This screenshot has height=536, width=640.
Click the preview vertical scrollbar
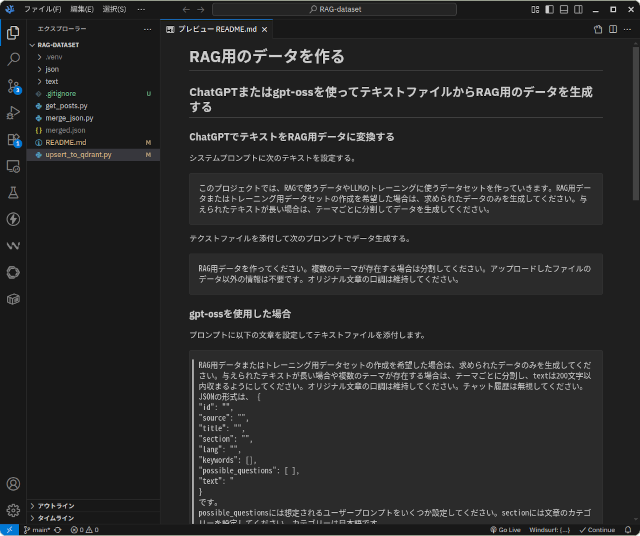636,123
